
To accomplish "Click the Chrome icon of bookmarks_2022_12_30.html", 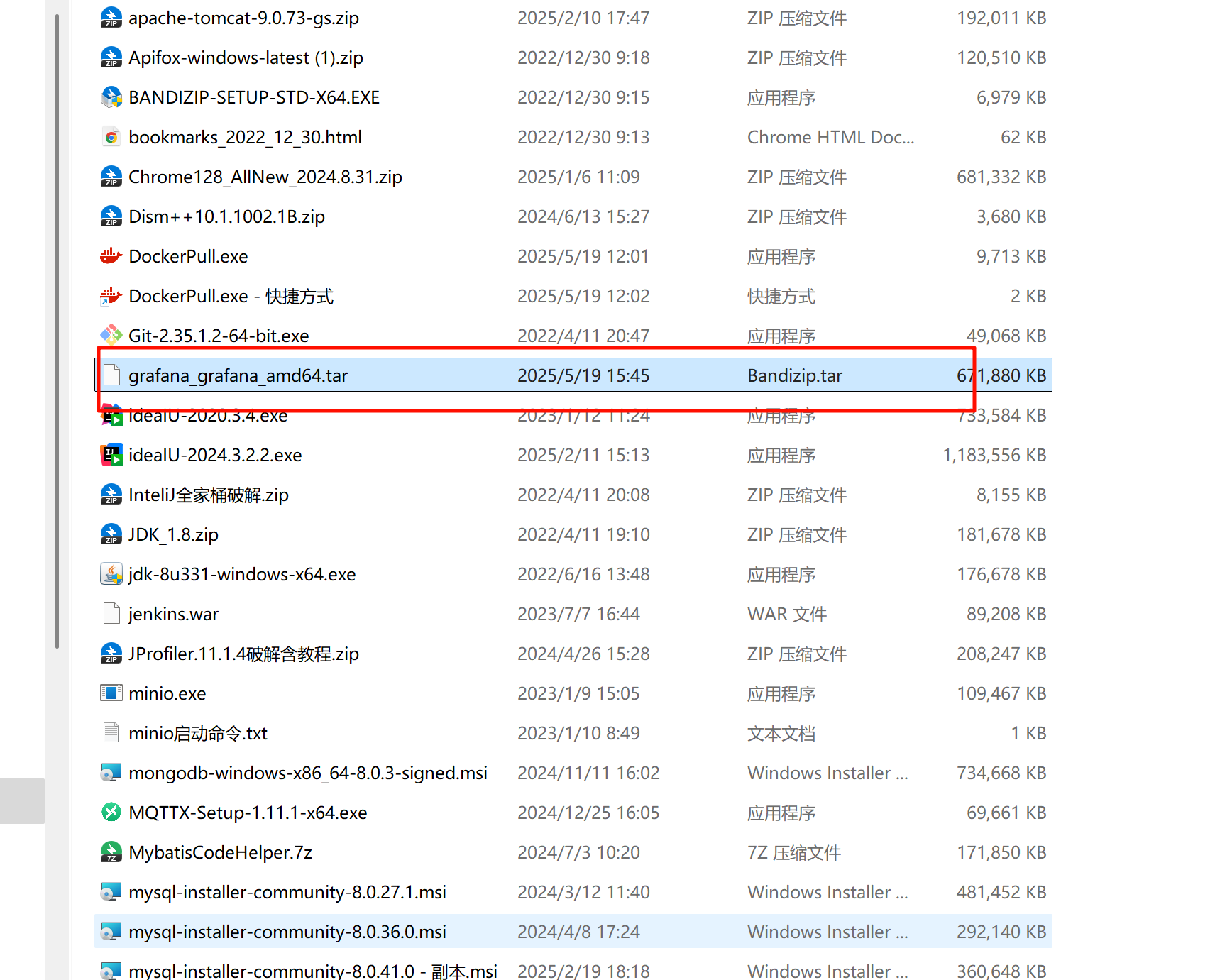I will point(111,137).
